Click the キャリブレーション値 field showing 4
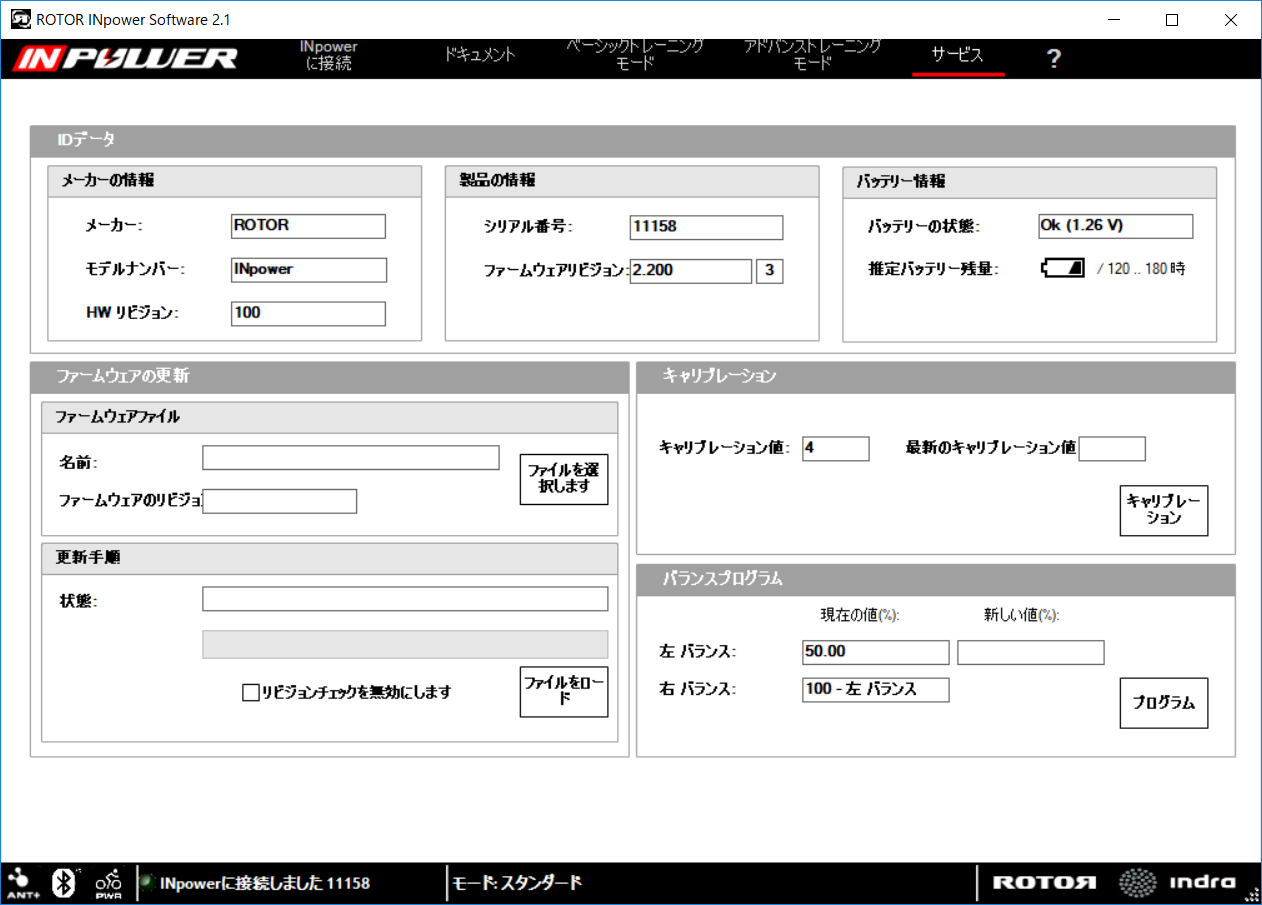This screenshot has width=1262, height=905. [x=835, y=448]
